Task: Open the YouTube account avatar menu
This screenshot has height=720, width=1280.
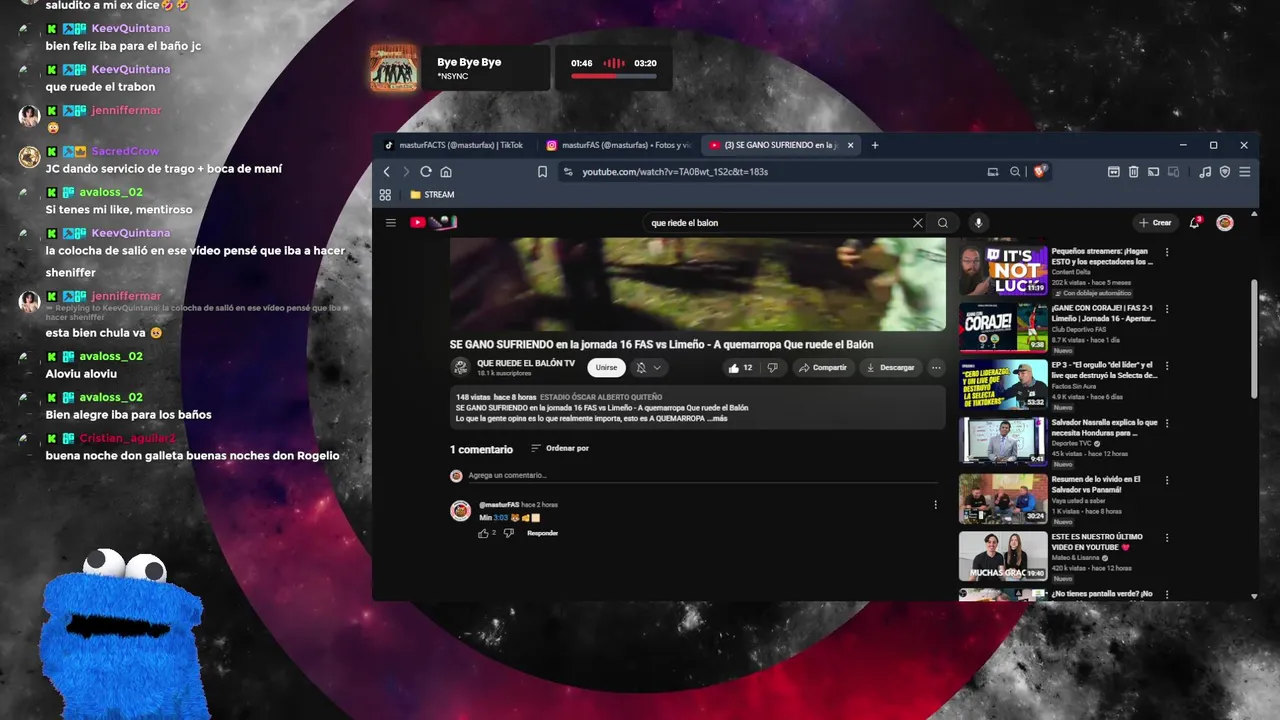Action: [x=1225, y=223]
